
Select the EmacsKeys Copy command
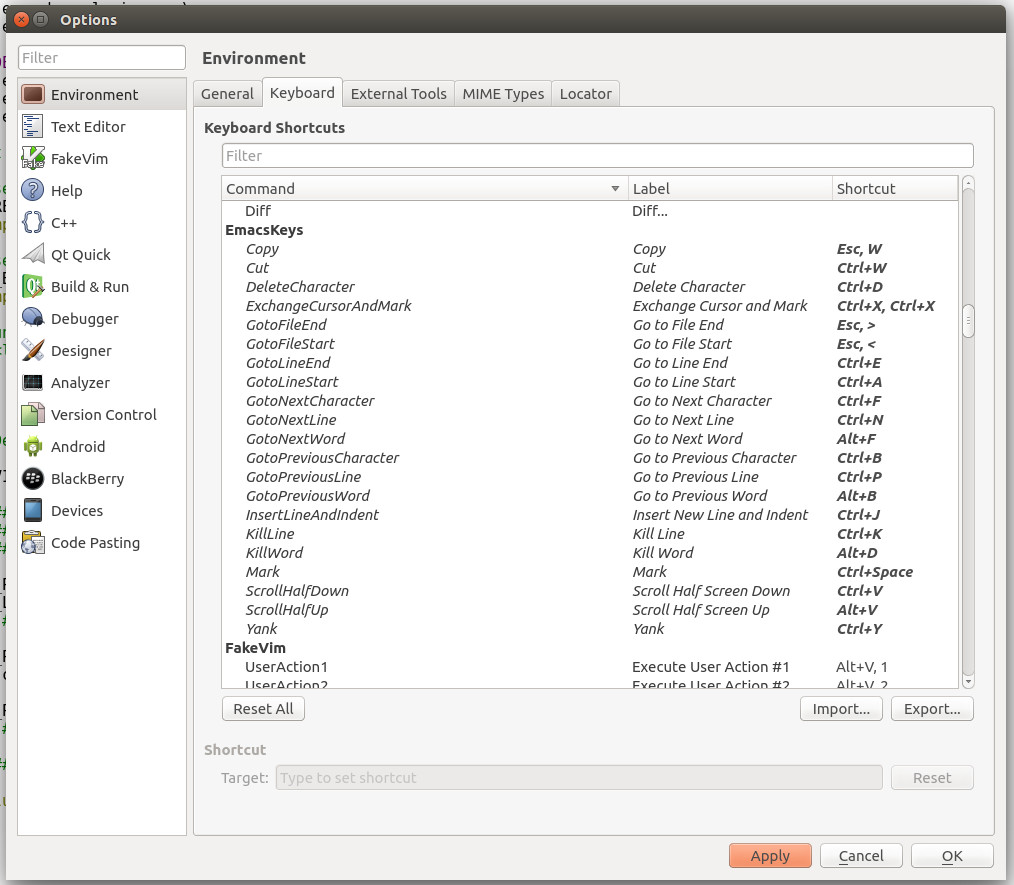click(x=590, y=249)
